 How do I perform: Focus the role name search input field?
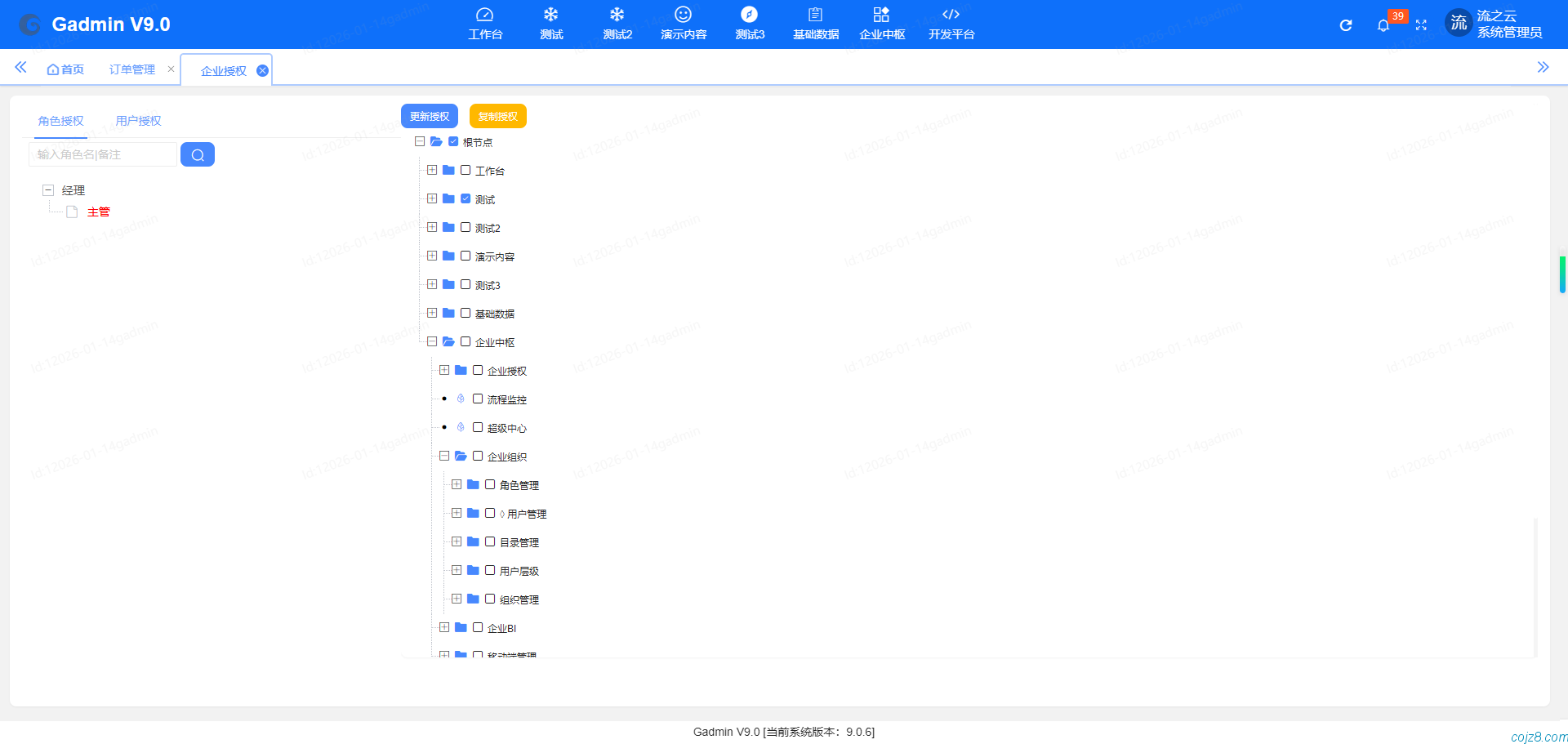102,154
